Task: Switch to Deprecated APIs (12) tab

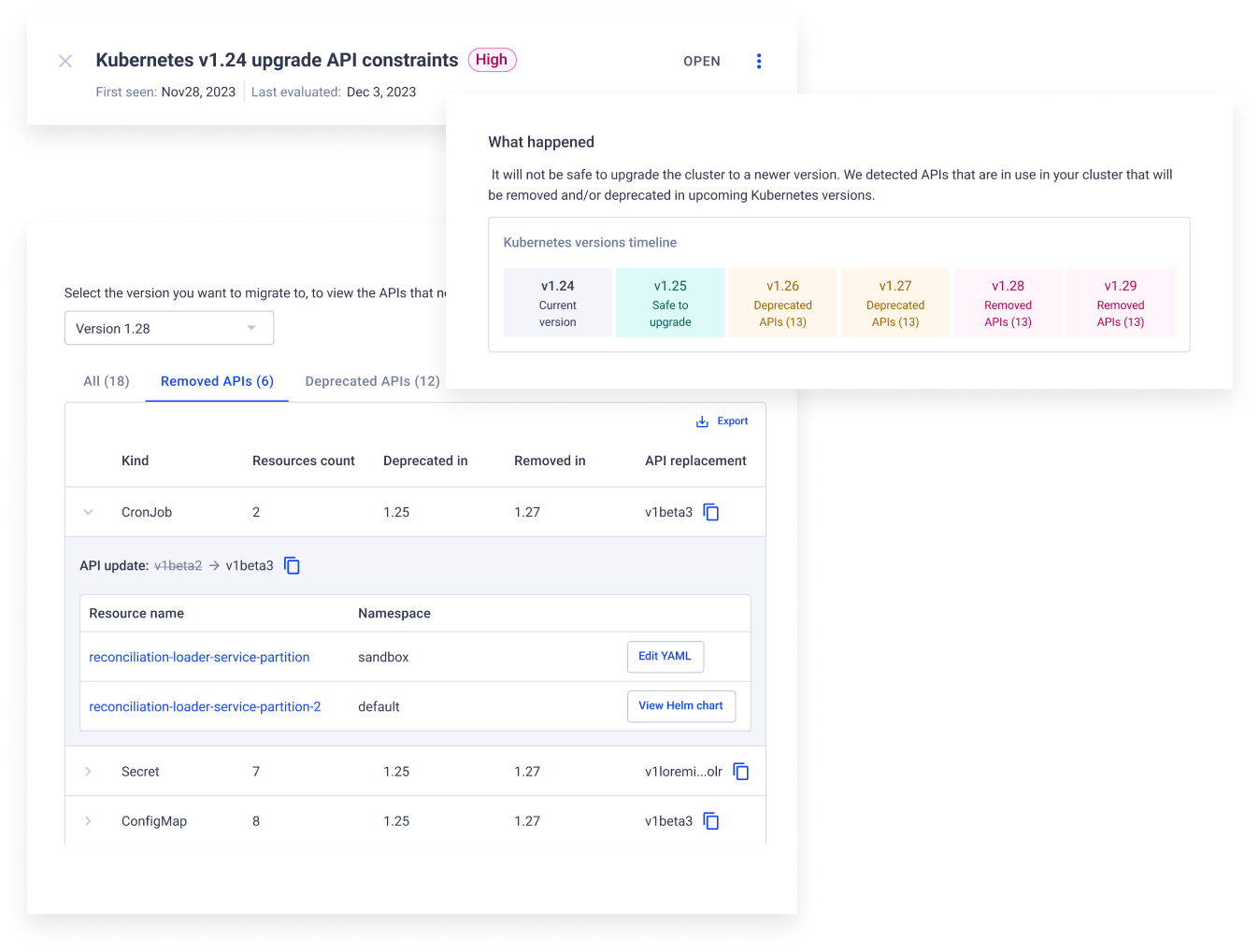Action: tap(372, 381)
